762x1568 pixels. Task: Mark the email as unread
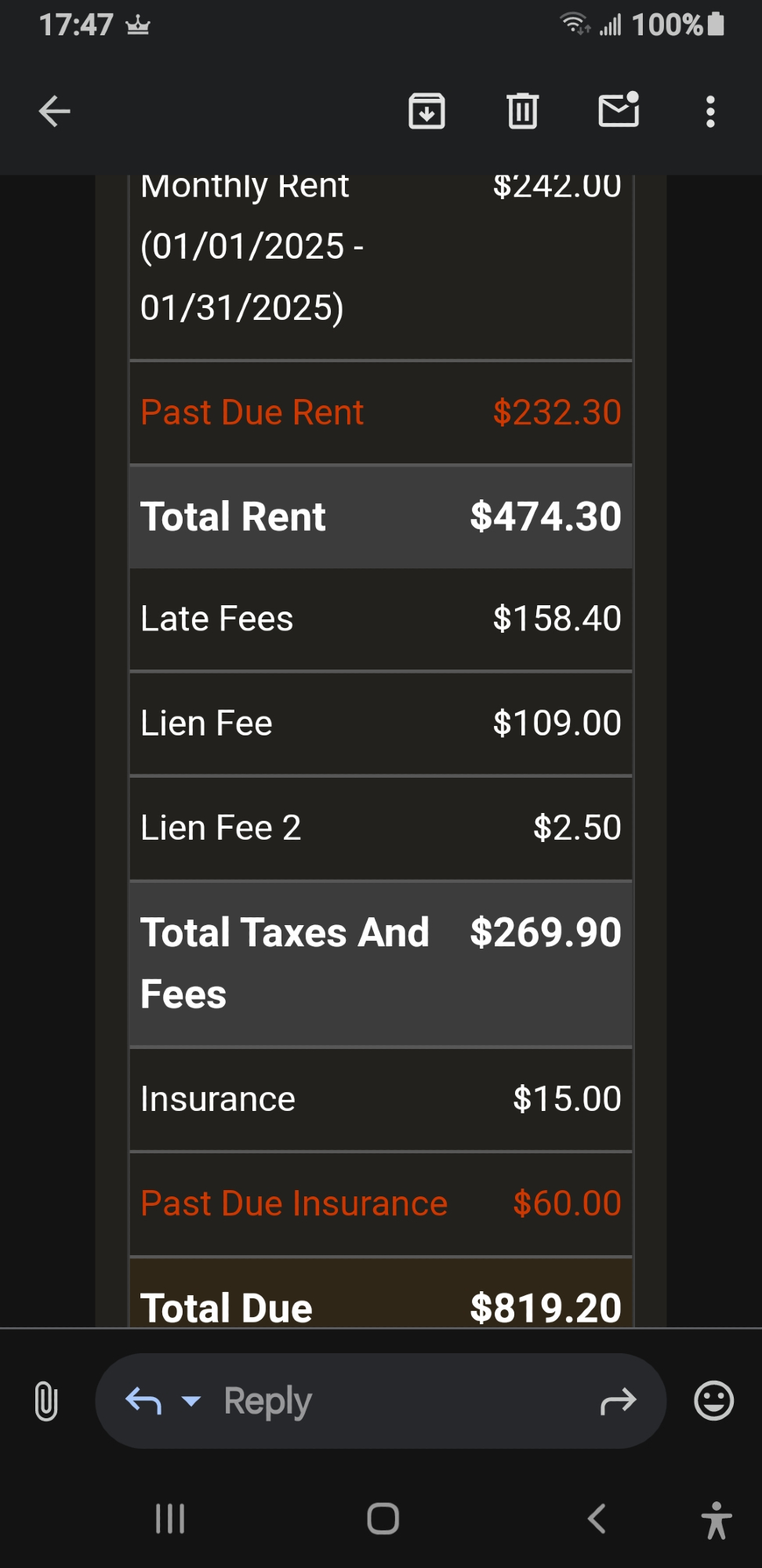pyautogui.click(x=619, y=111)
